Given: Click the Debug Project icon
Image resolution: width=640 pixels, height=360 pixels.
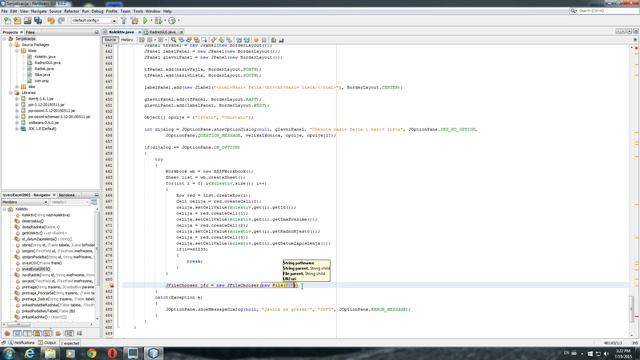Looking at the screenshot, I should click(x=158, y=20).
